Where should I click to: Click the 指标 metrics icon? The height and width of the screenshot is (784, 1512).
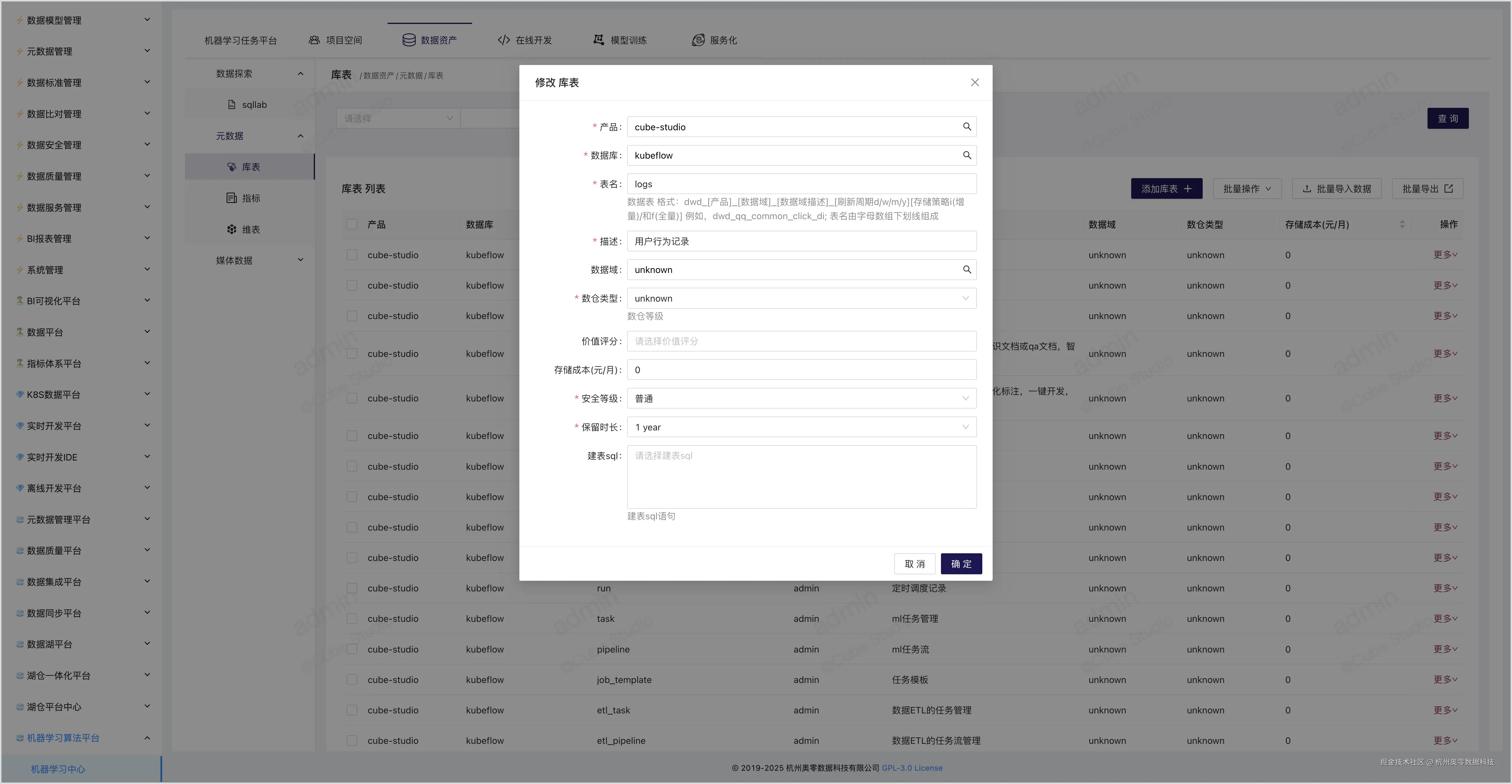pyautogui.click(x=232, y=198)
